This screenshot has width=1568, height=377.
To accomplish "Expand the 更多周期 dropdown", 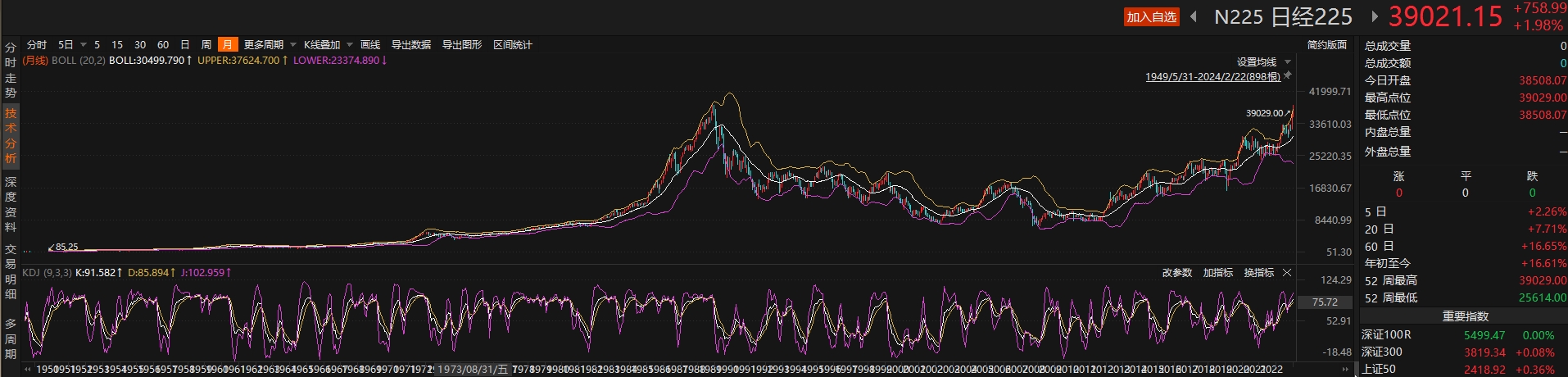I will point(269,45).
